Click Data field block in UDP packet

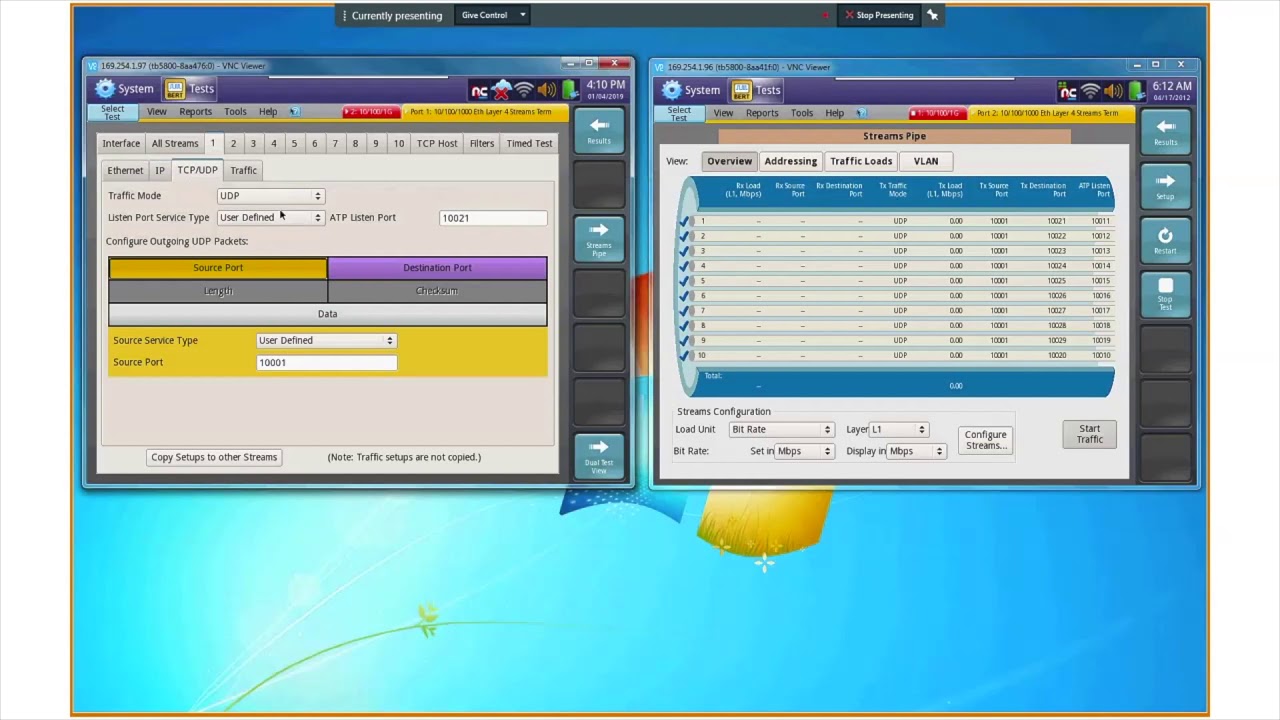click(x=327, y=314)
